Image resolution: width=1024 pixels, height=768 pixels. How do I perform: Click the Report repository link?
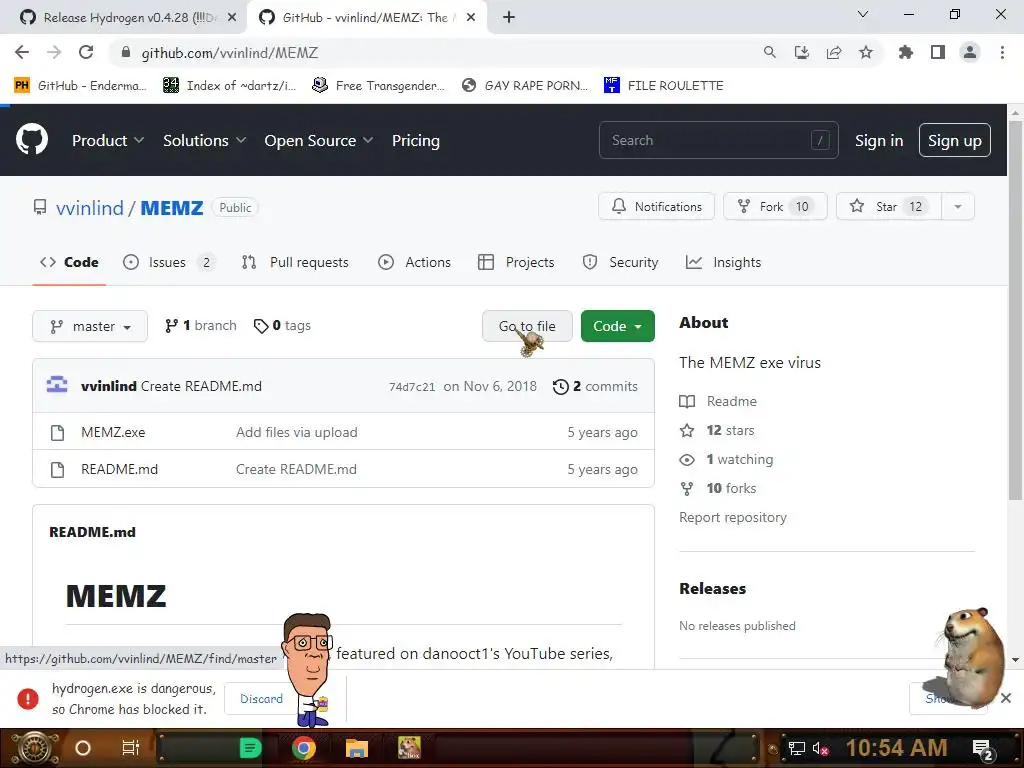[733, 517]
